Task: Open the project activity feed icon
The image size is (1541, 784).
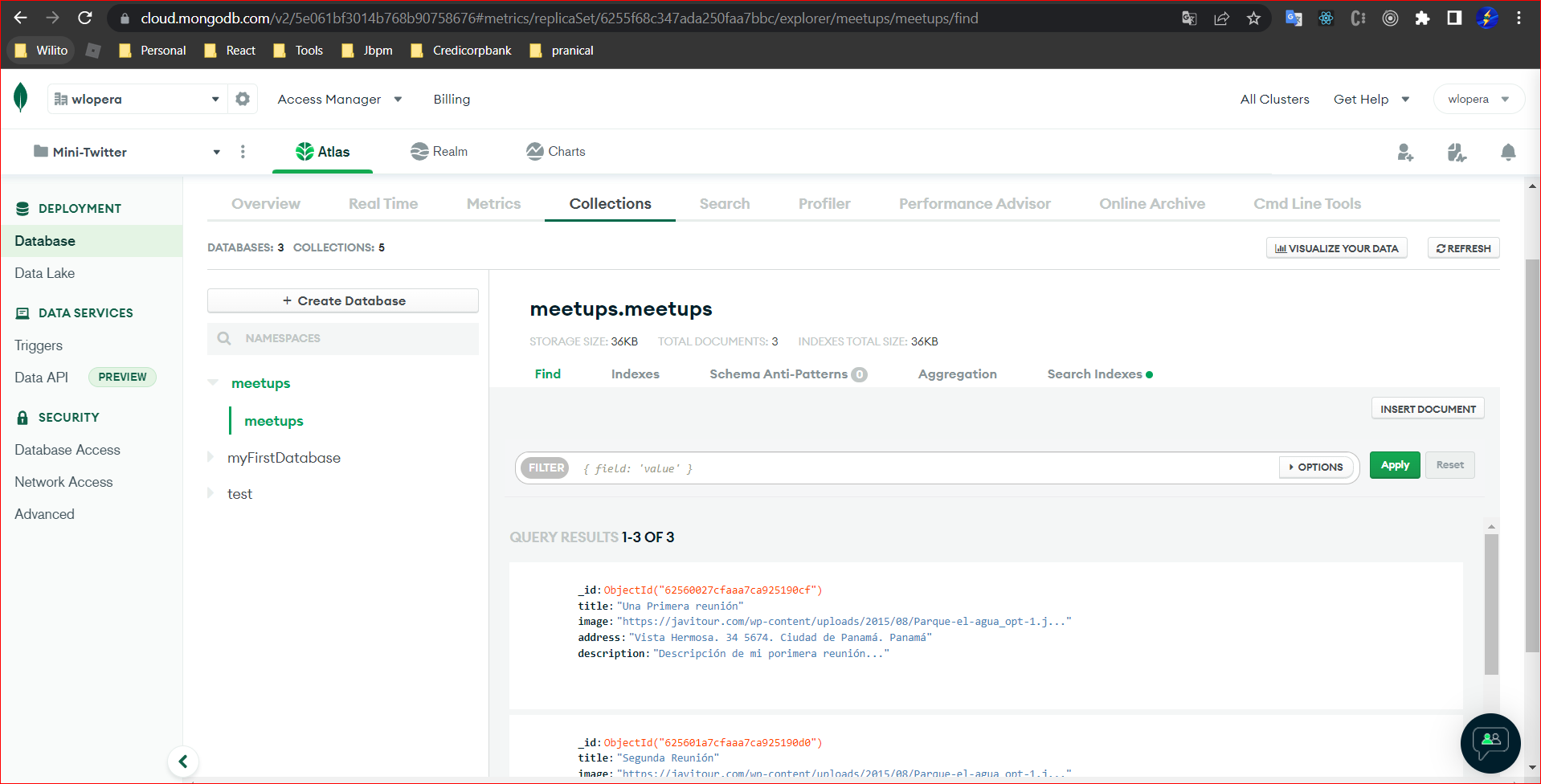Action: coord(1456,153)
